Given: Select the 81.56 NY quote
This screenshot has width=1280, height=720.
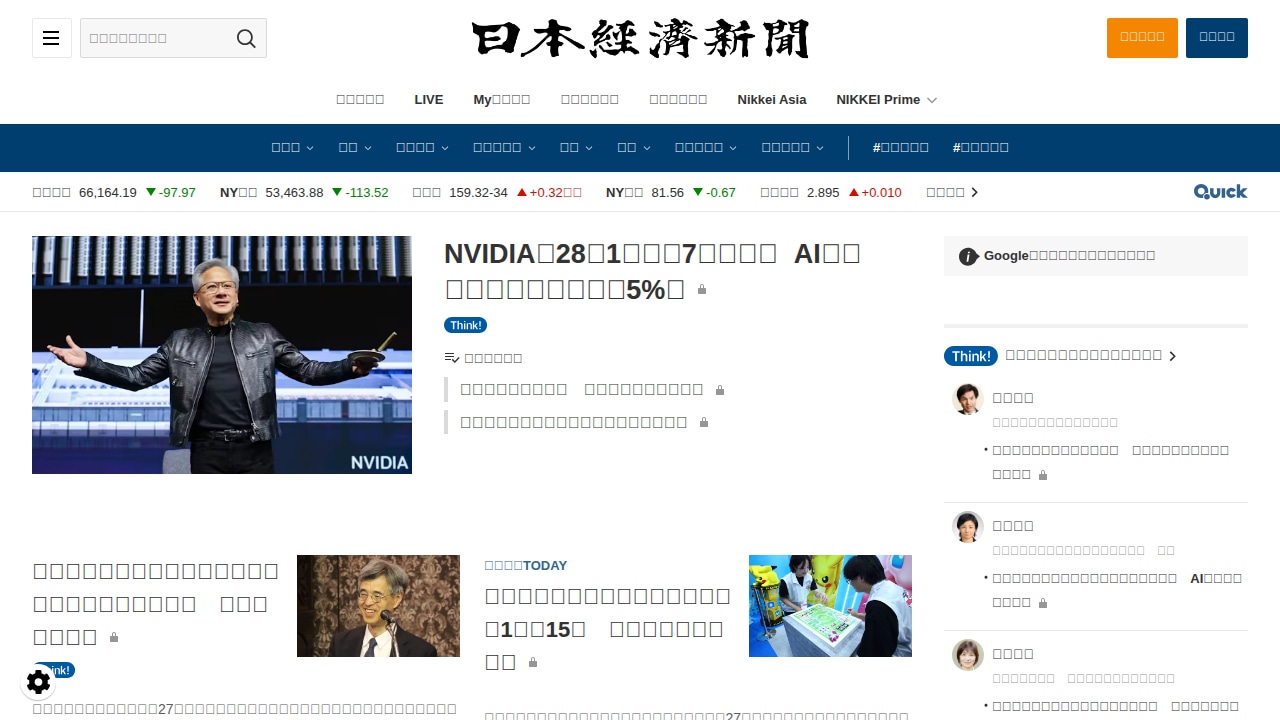Looking at the screenshot, I should [668, 192].
